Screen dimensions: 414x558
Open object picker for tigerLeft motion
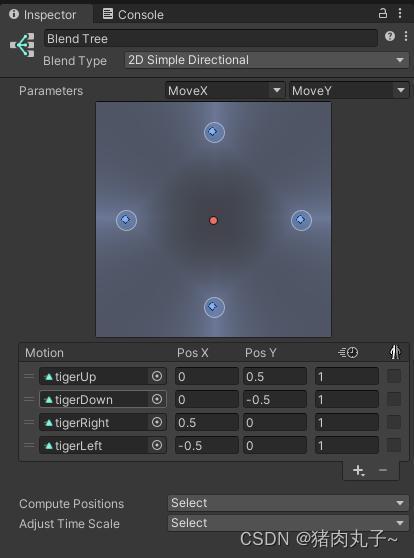pyautogui.click(x=157, y=445)
